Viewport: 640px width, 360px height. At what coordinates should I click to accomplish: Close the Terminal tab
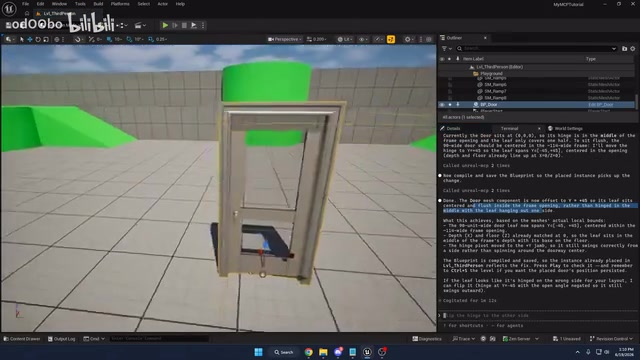point(539,129)
